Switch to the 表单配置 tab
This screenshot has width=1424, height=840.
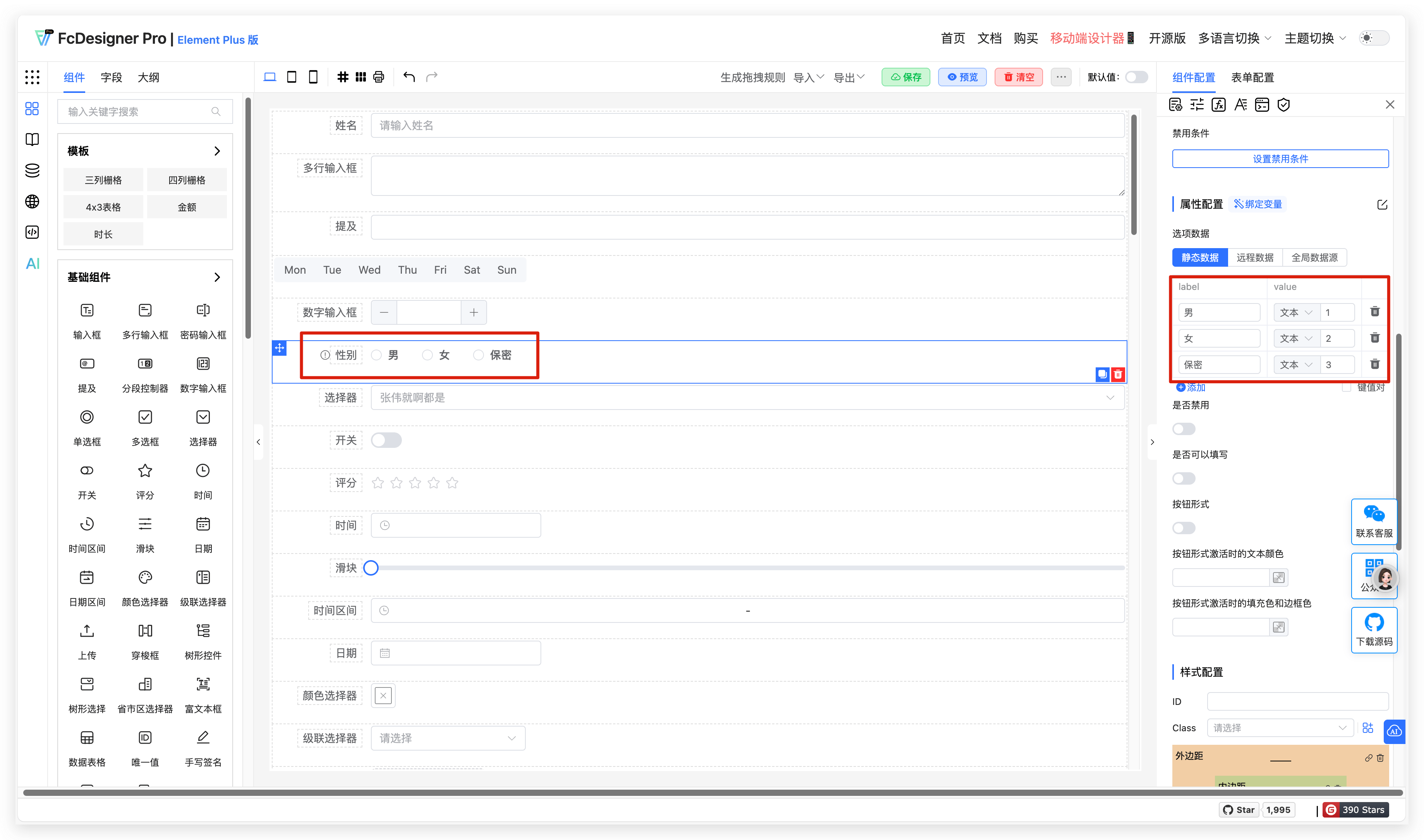(x=1252, y=77)
